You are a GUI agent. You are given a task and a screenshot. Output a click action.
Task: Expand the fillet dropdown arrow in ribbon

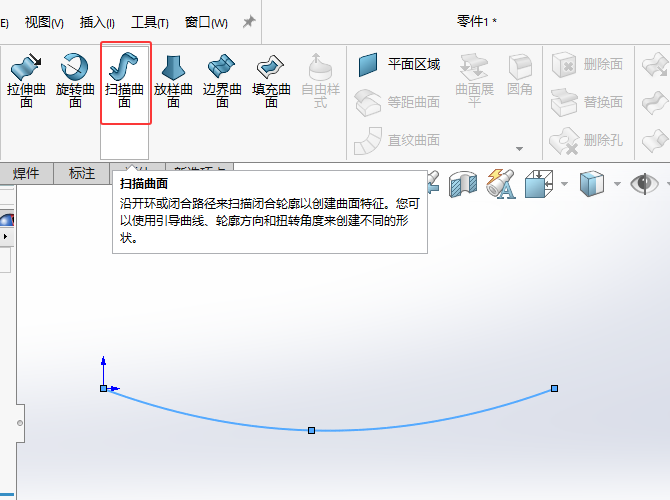pos(520,149)
